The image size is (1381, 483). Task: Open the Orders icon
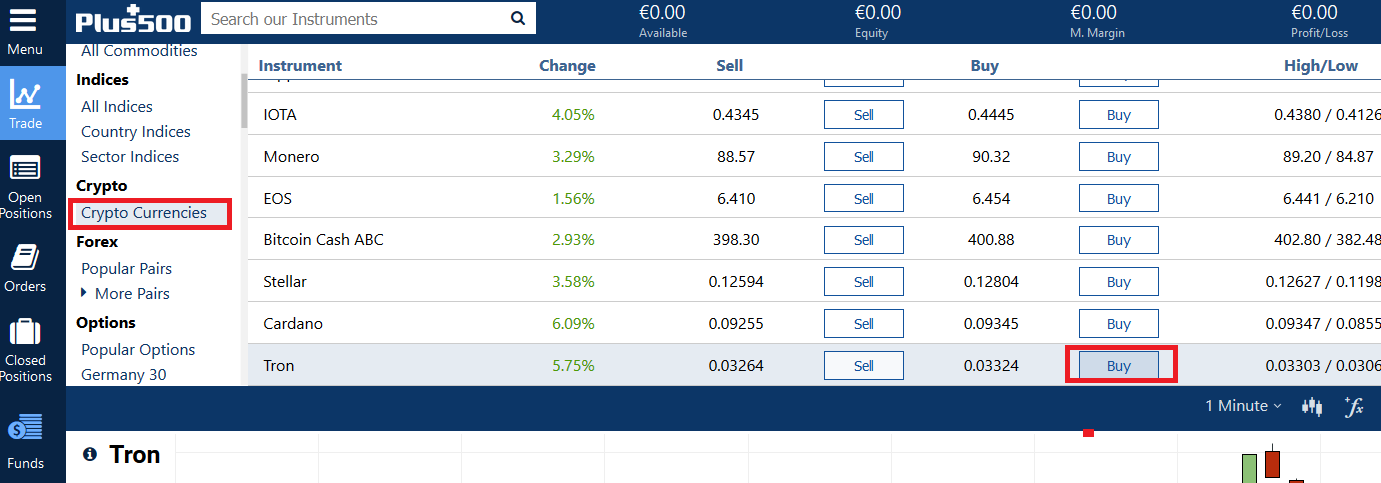coord(25,257)
